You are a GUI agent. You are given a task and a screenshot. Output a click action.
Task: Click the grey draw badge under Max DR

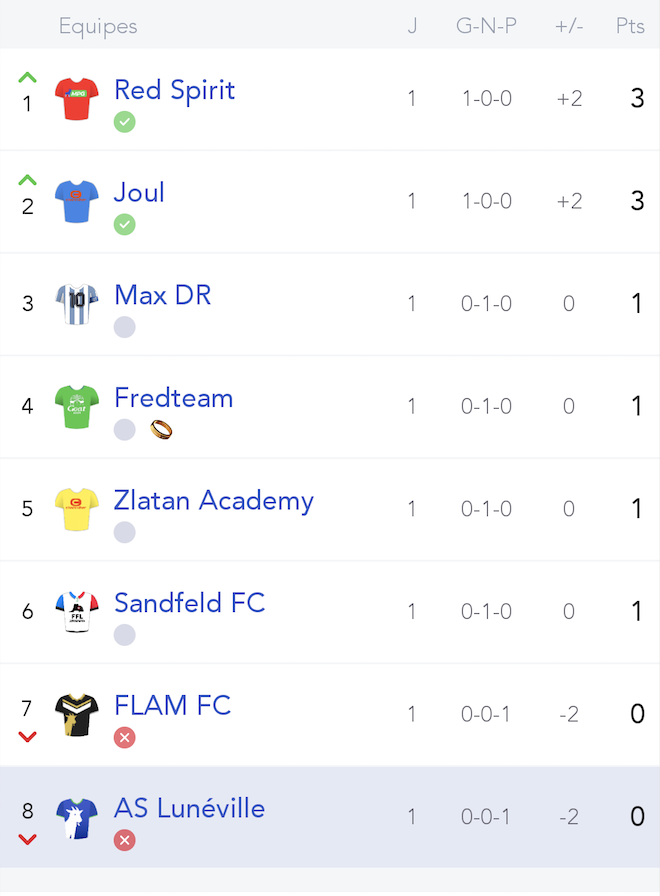point(125,327)
